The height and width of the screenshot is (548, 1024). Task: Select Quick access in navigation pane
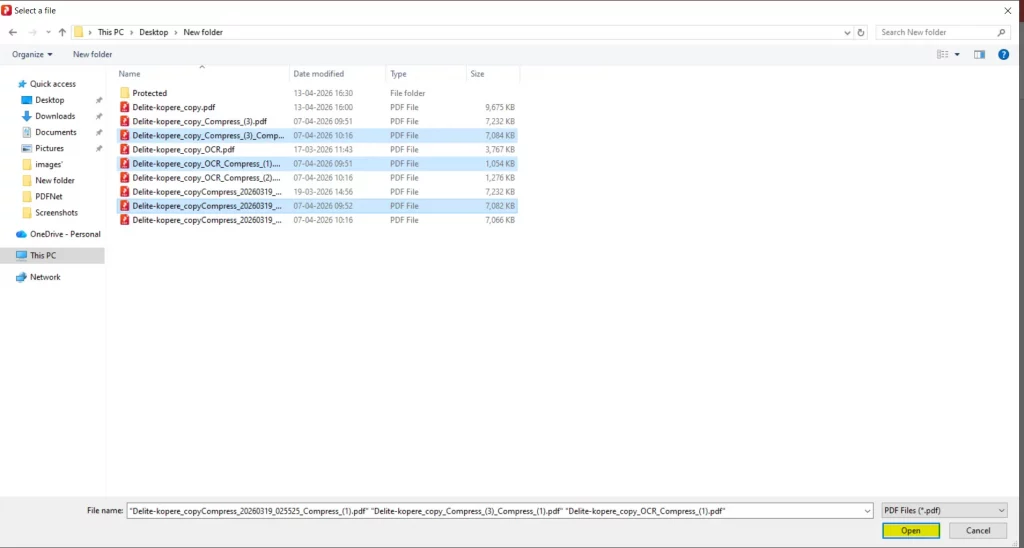[53, 84]
